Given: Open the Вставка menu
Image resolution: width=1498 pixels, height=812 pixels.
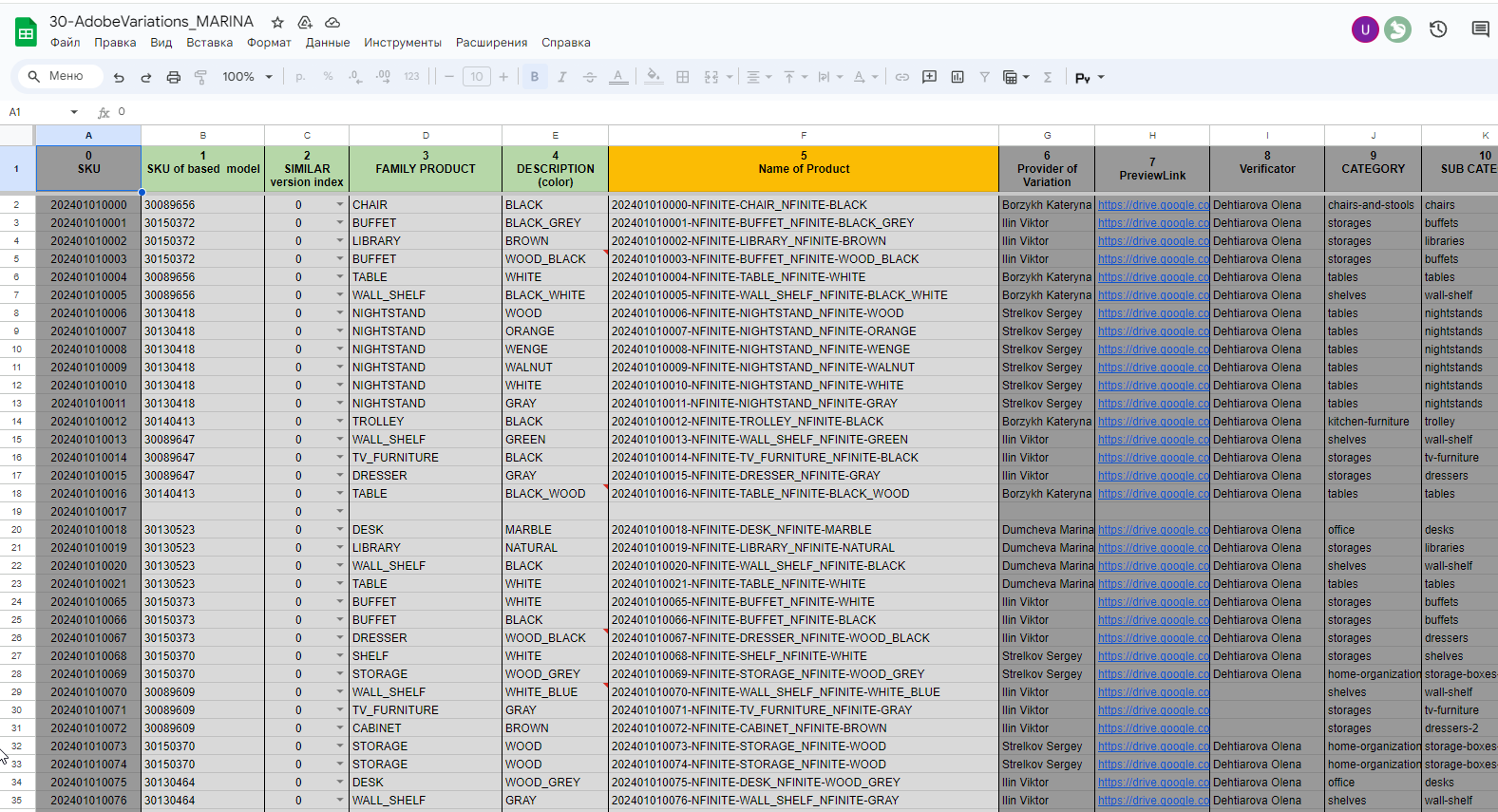Looking at the screenshot, I should (x=210, y=43).
